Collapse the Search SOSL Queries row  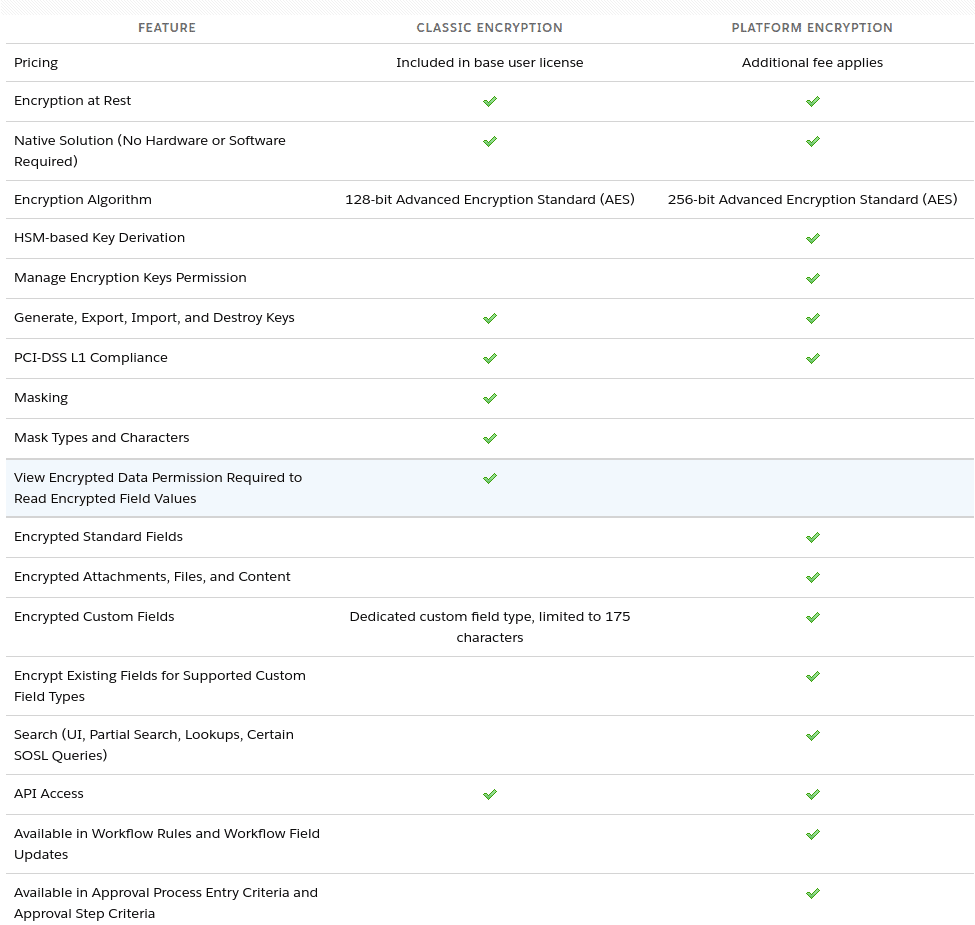pyautogui.click(x=153, y=745)
